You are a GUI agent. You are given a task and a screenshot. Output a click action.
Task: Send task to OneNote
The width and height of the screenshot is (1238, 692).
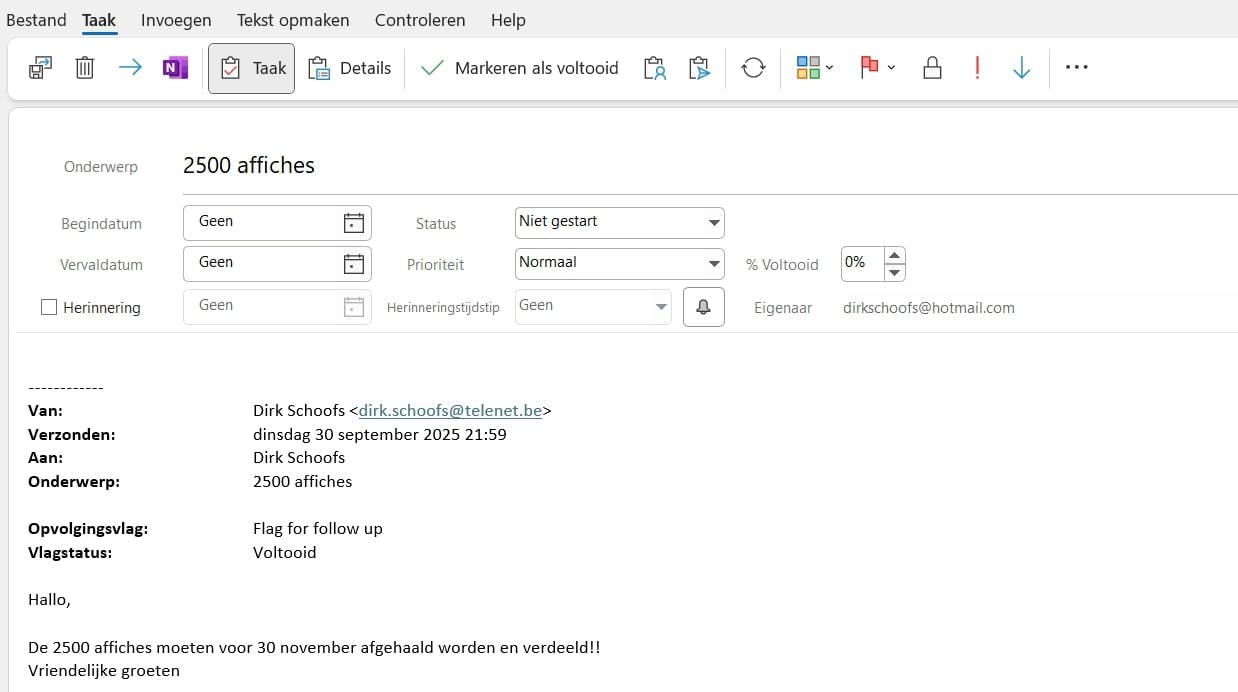[x=175, y=68]
